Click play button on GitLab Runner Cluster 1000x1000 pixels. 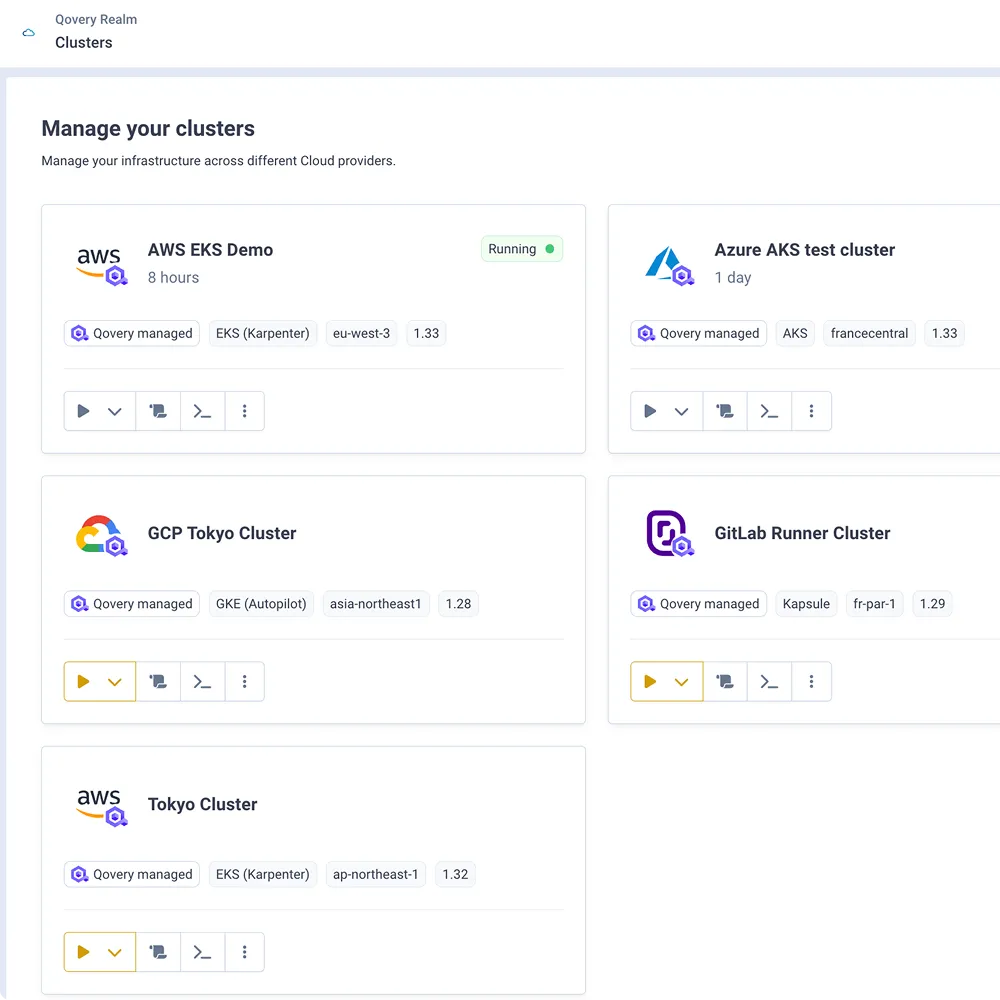pyautogui.click(x=650, y=682)
